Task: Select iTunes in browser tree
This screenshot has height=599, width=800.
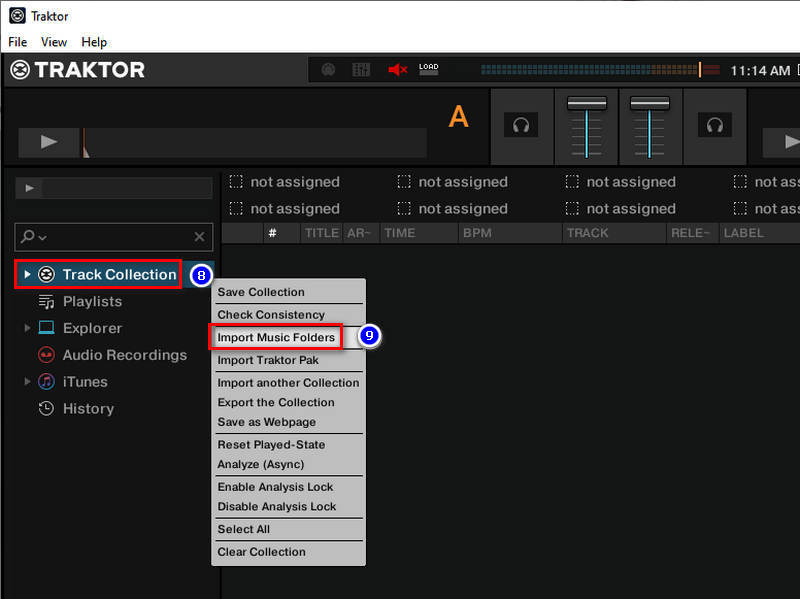Action: [x=85, y=382]
